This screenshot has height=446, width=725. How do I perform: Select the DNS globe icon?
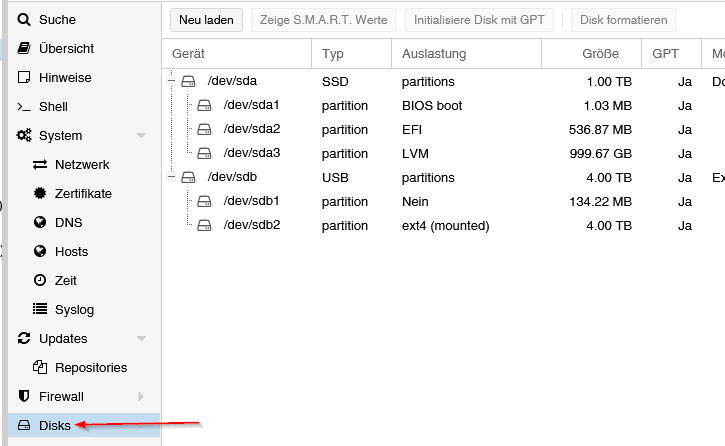[40, 223]
